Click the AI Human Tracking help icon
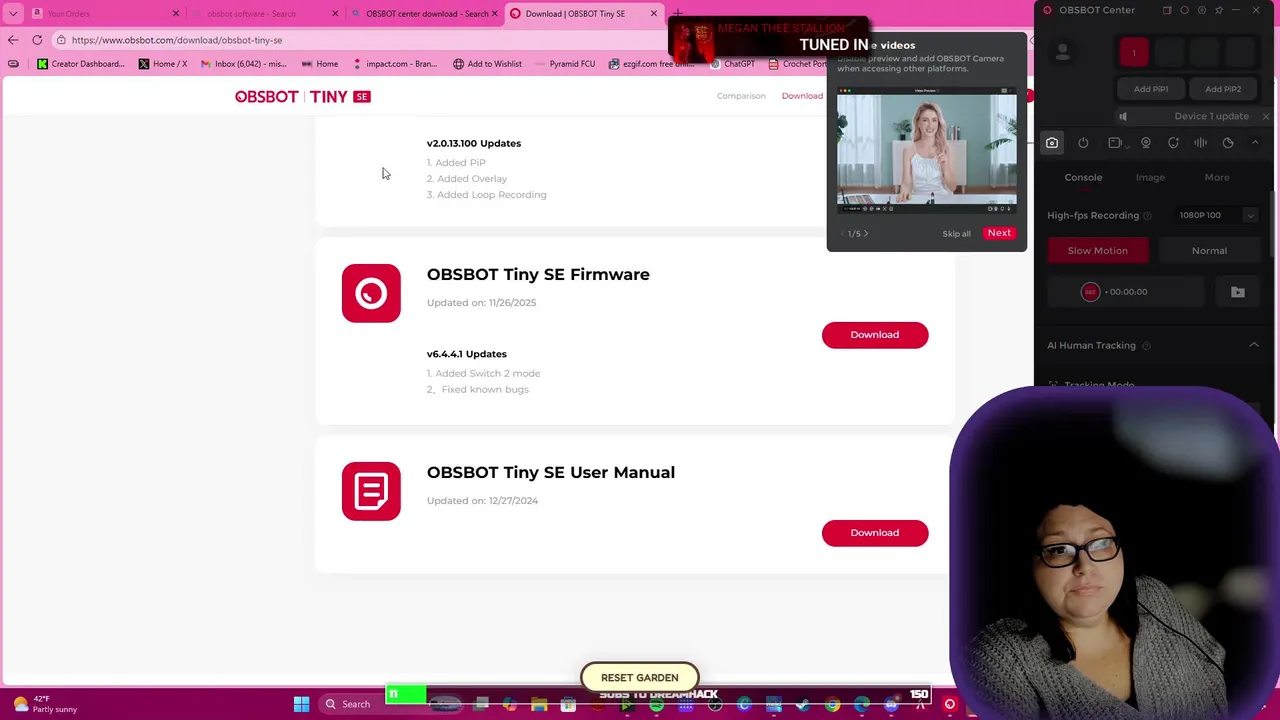Viewport: 1280px width, 720px height. pyautogui.click(x=1146, y=346)
